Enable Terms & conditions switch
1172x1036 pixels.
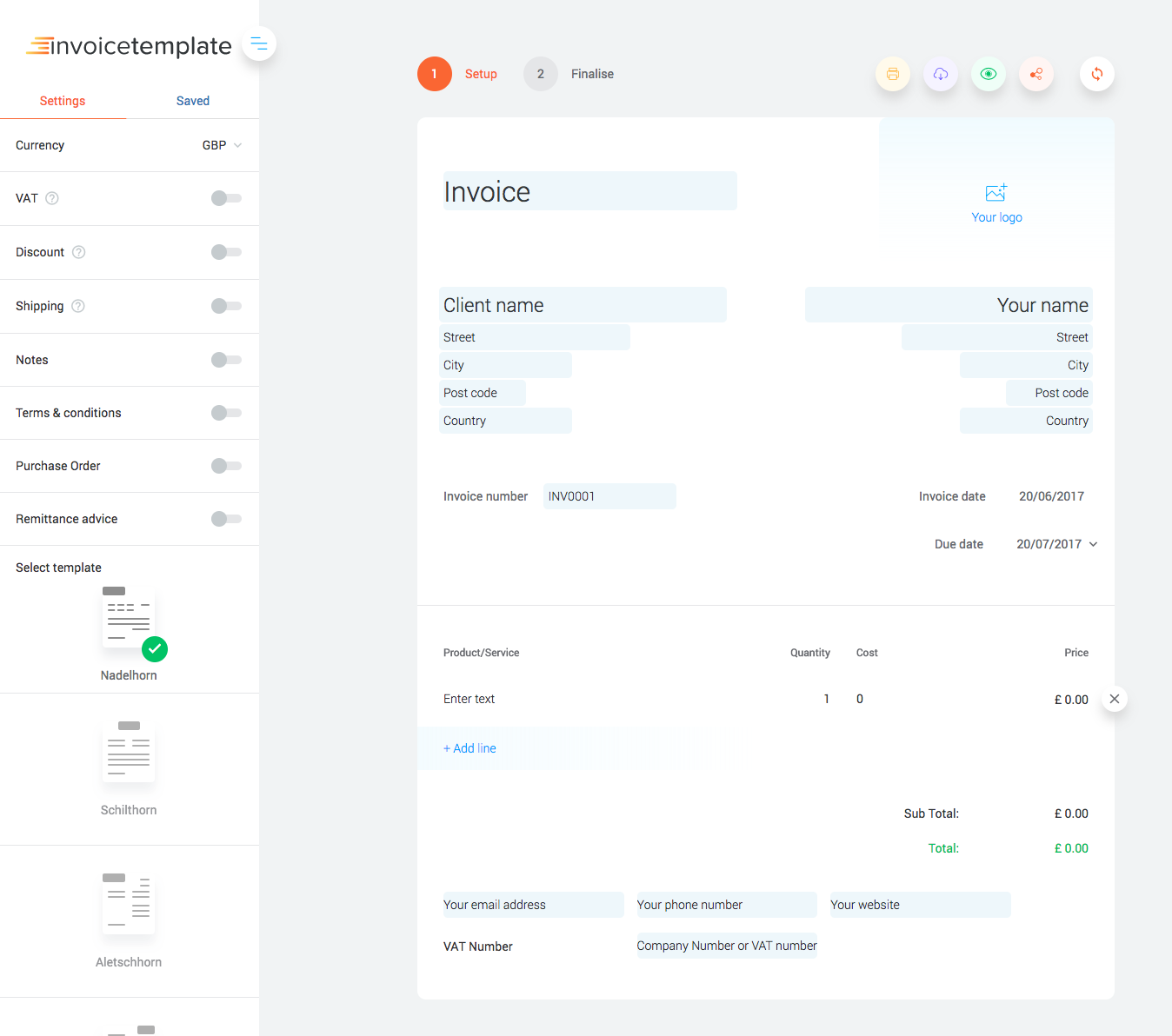coord(226,413)
